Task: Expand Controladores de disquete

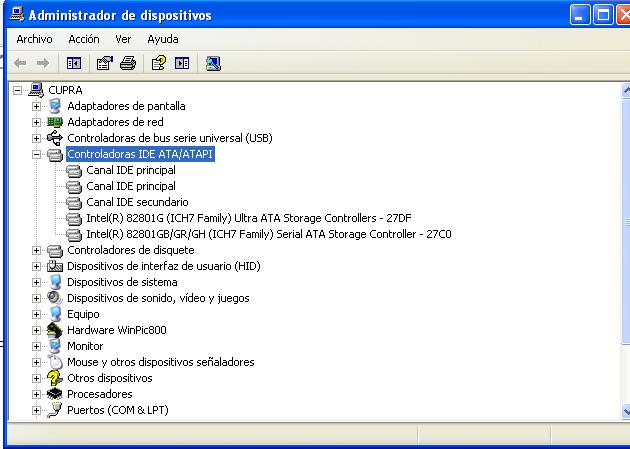Action: tap(36, 250)
